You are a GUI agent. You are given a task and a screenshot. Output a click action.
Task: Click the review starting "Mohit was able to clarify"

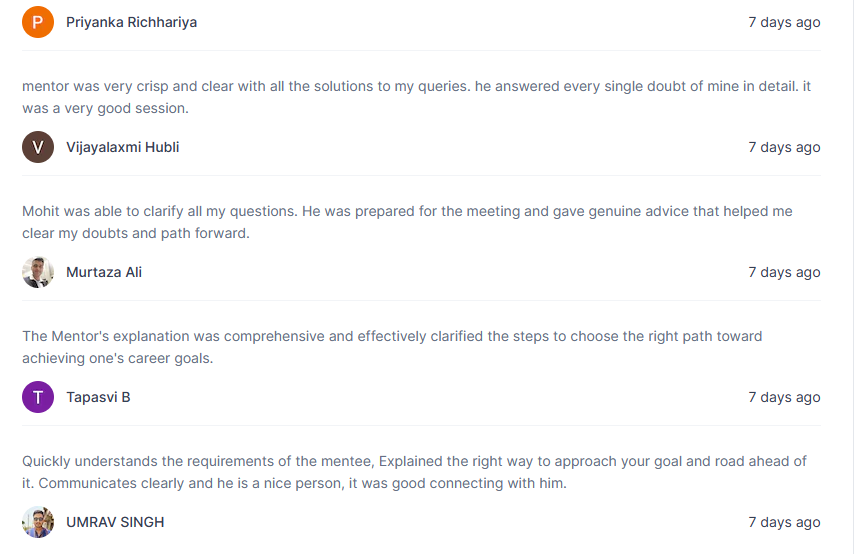[407, 222]
